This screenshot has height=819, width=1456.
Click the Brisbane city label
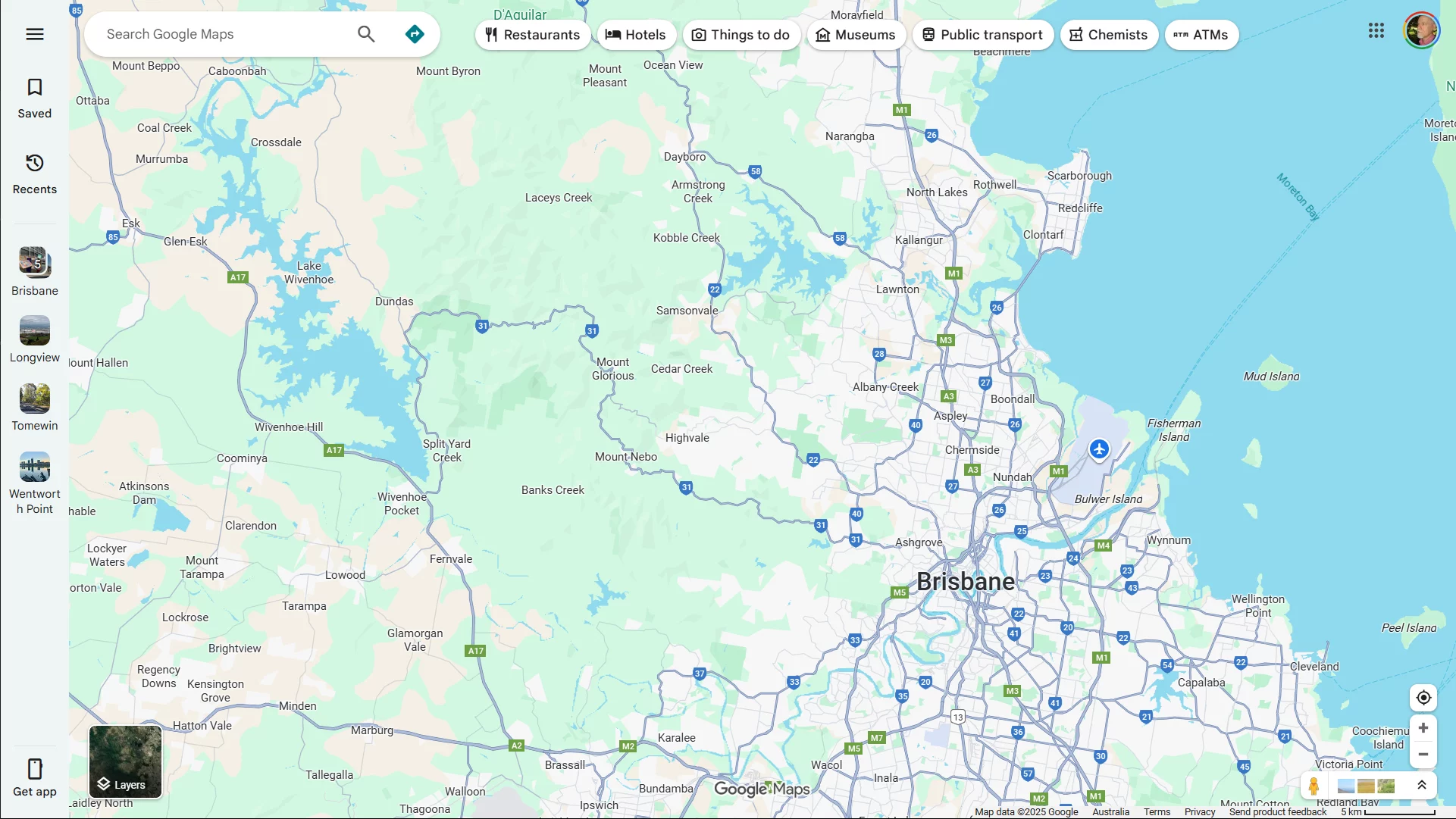(x=966, y=582)
